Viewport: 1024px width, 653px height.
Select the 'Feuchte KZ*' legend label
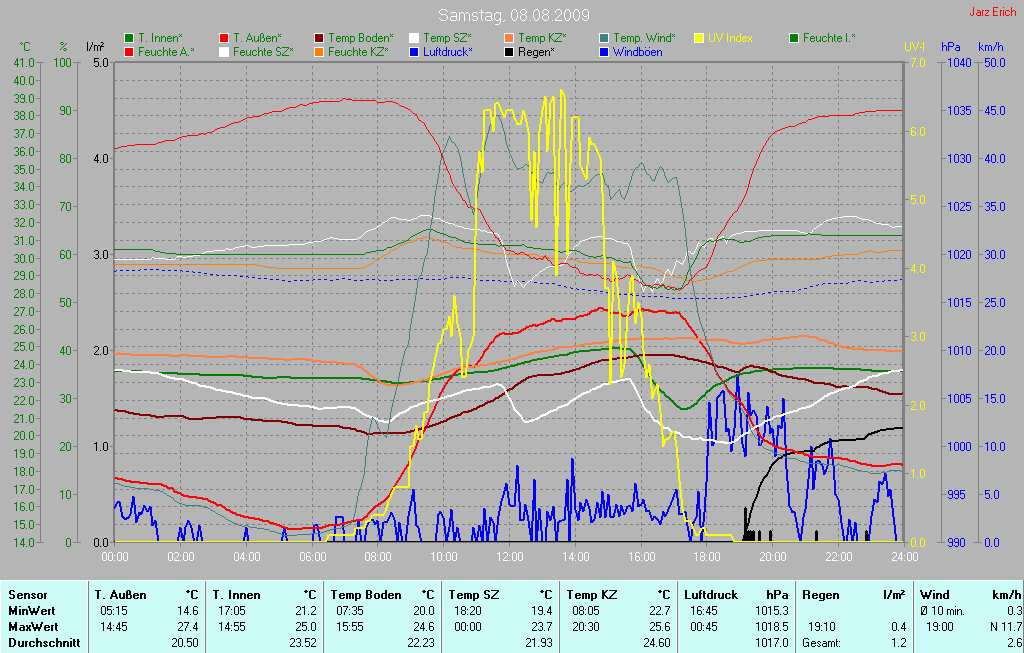[x=359, y=52]
